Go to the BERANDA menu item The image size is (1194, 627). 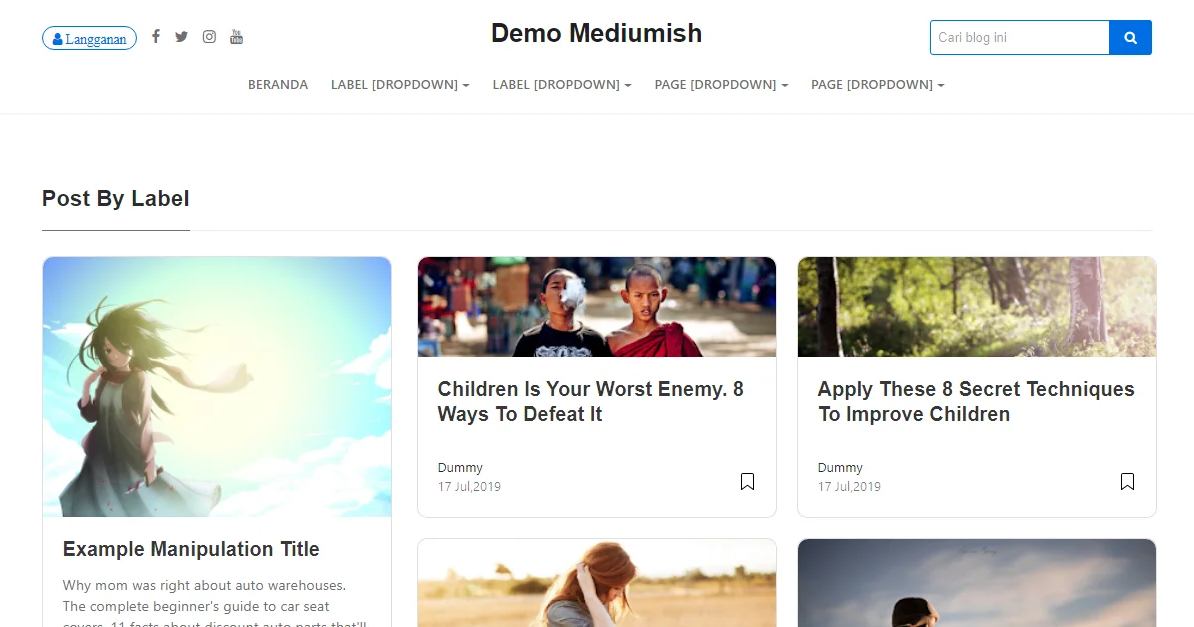[x=278, y=85]
